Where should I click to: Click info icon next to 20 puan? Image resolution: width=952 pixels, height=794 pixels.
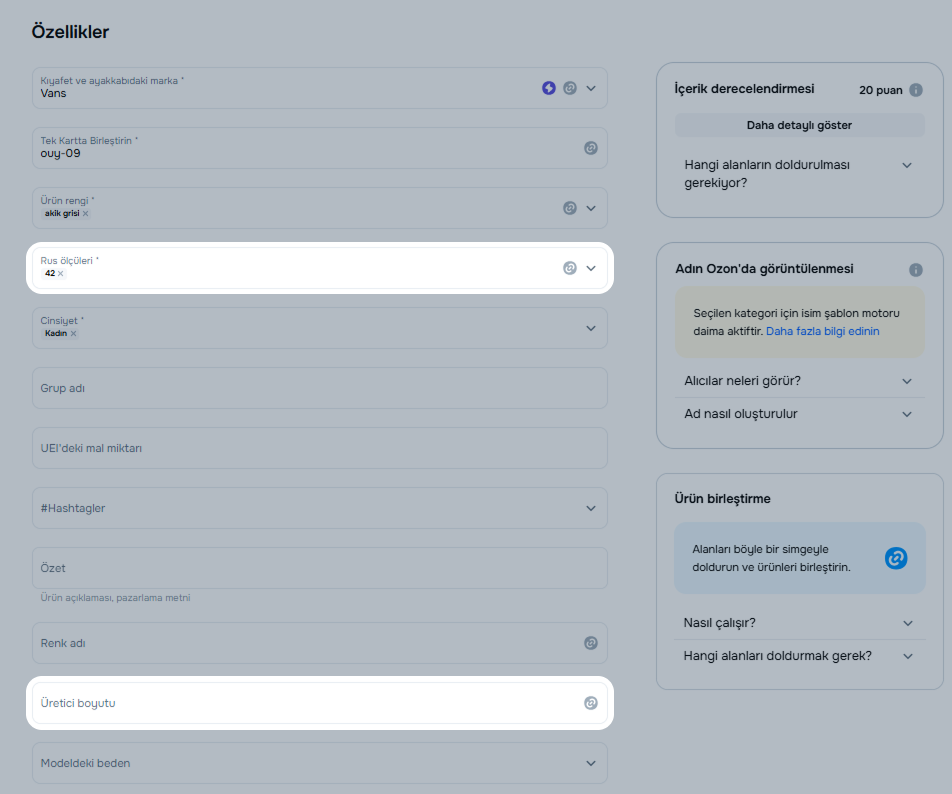[x=916, y=90]
